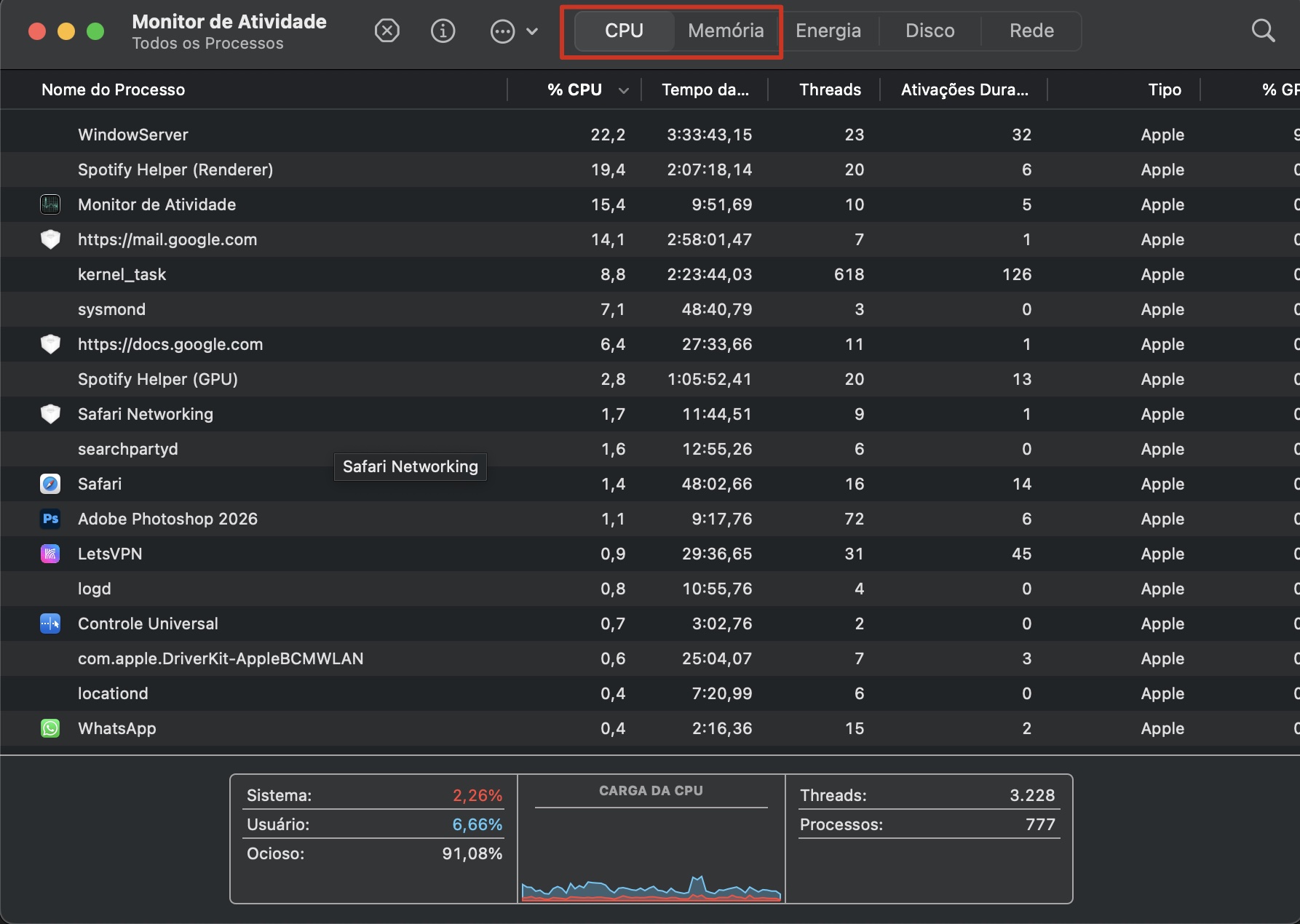Select the Safari browser icon next to Safari process
Viewport: 1300px width, 924px height.
(50, 484)
